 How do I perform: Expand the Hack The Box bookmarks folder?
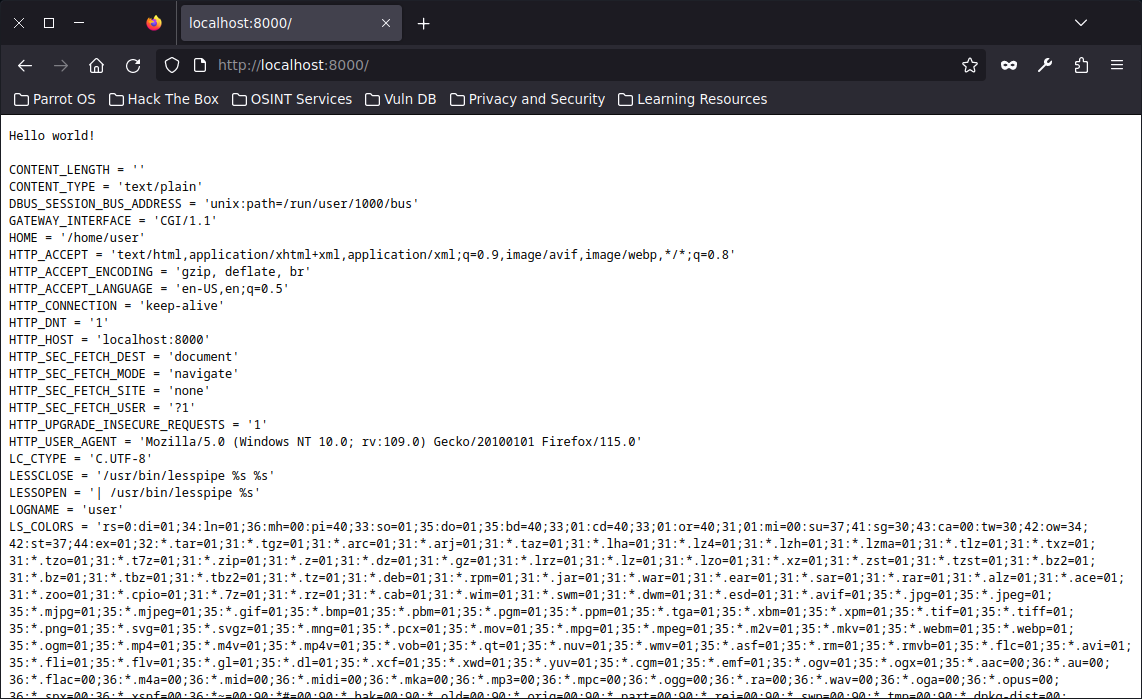[163, 99]
